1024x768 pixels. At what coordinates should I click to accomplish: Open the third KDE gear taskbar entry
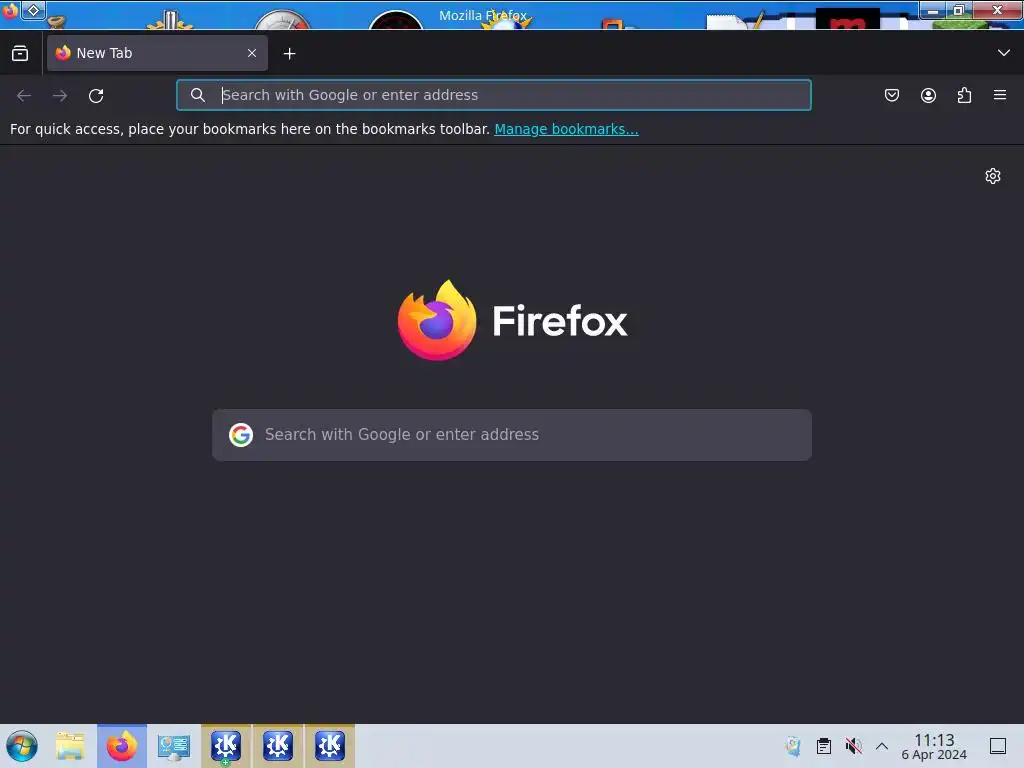point(330,746)
